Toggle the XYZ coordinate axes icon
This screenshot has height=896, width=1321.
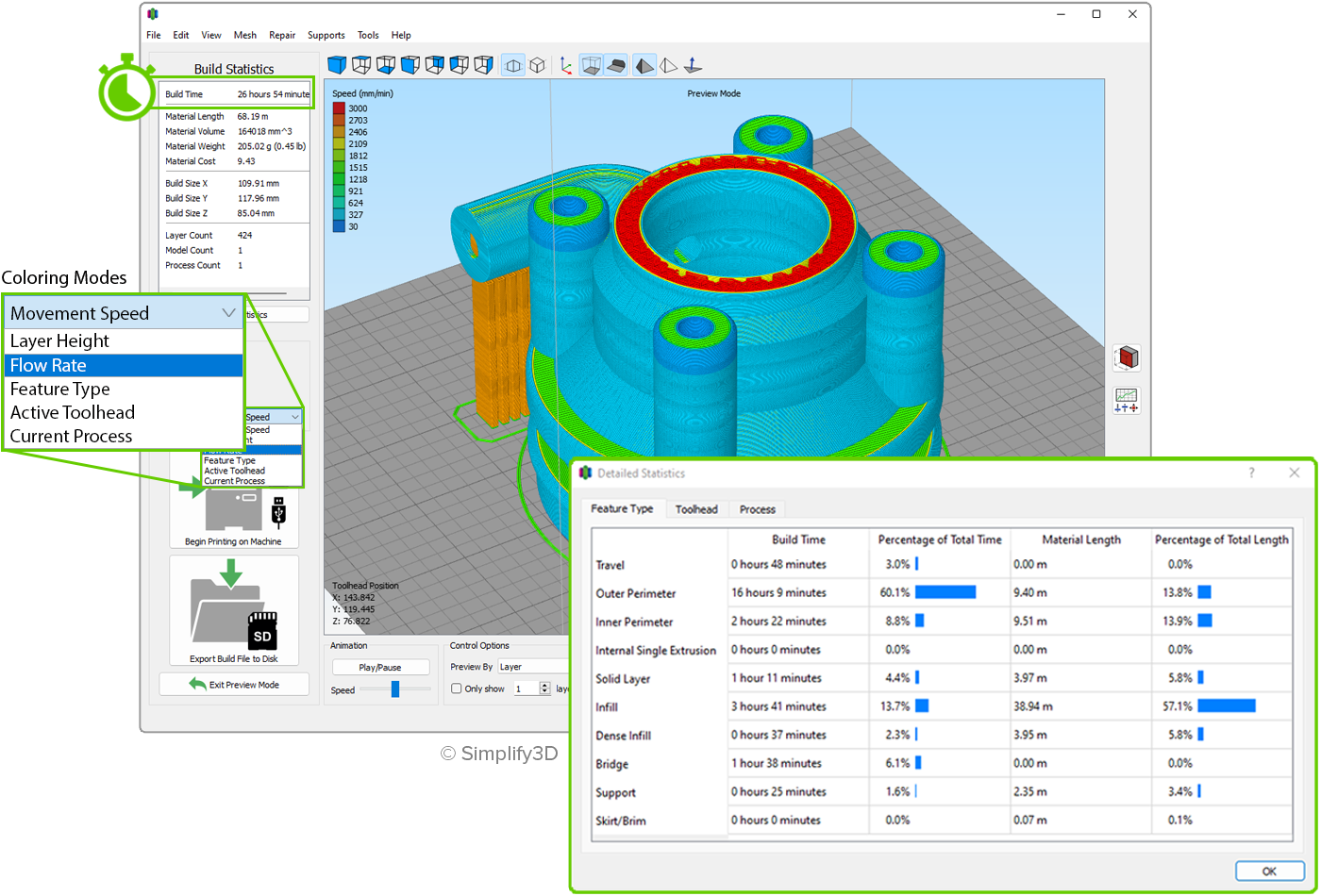(566, 65)
